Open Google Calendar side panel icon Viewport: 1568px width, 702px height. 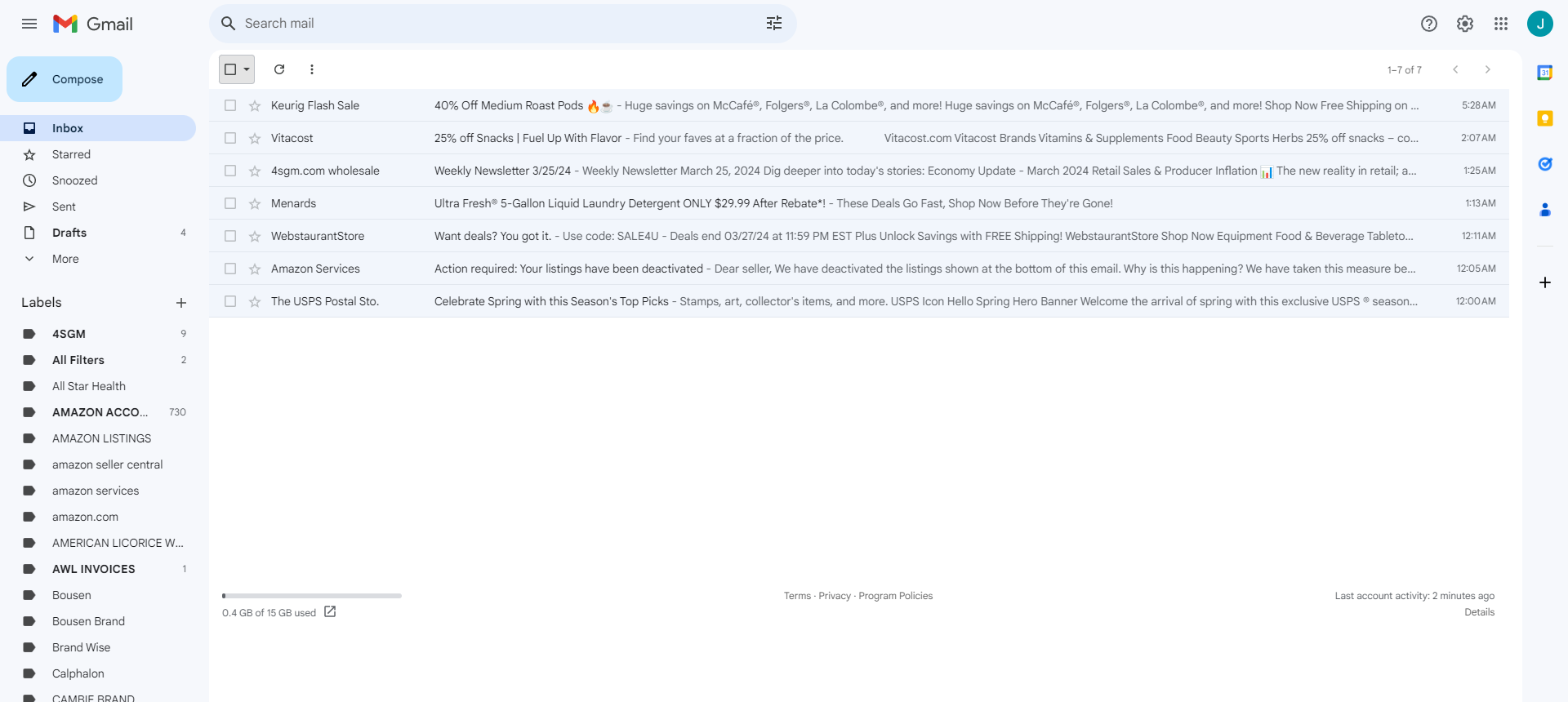pos(1545,73)
